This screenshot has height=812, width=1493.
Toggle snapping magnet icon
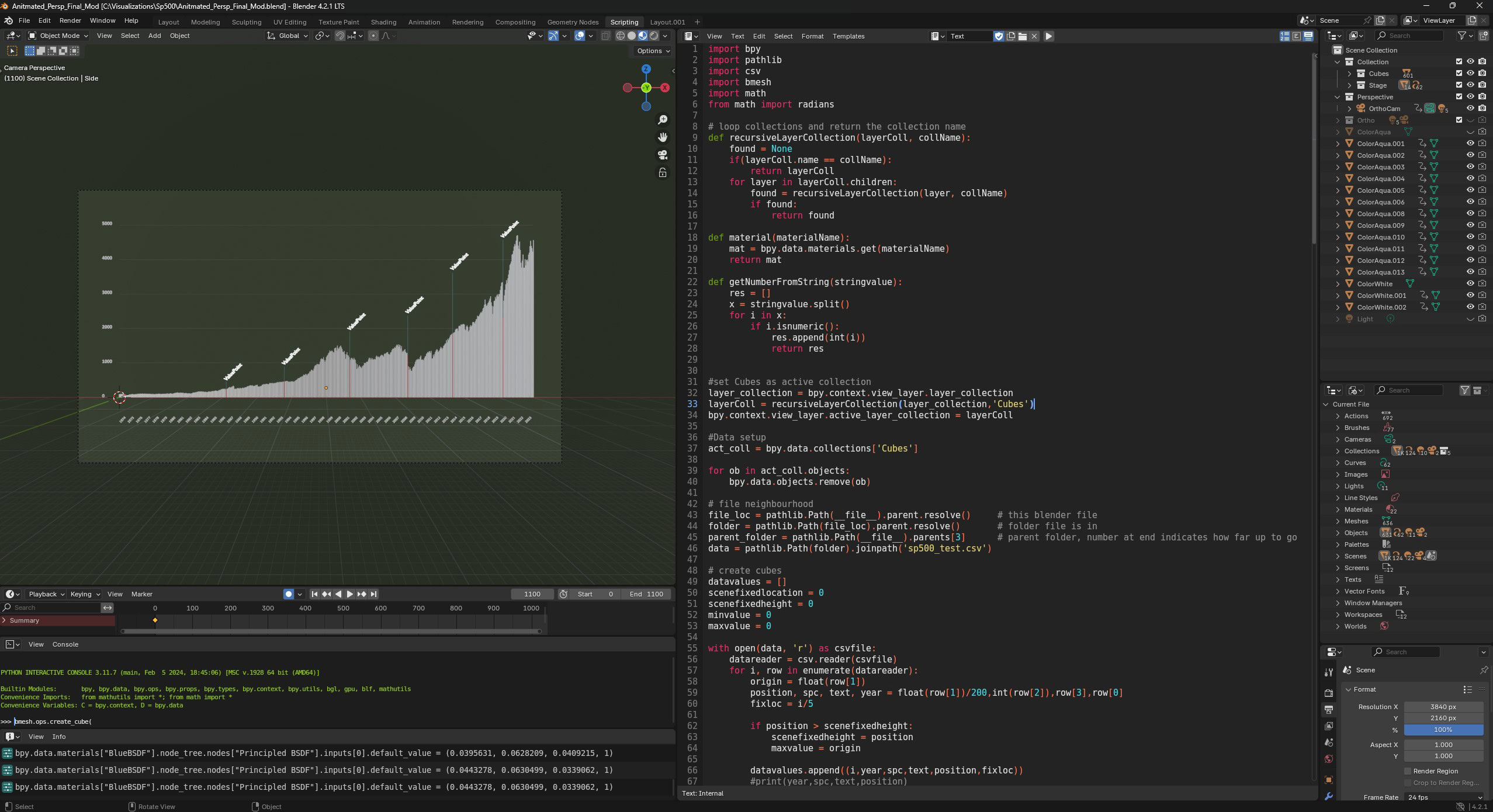(340, 36)
